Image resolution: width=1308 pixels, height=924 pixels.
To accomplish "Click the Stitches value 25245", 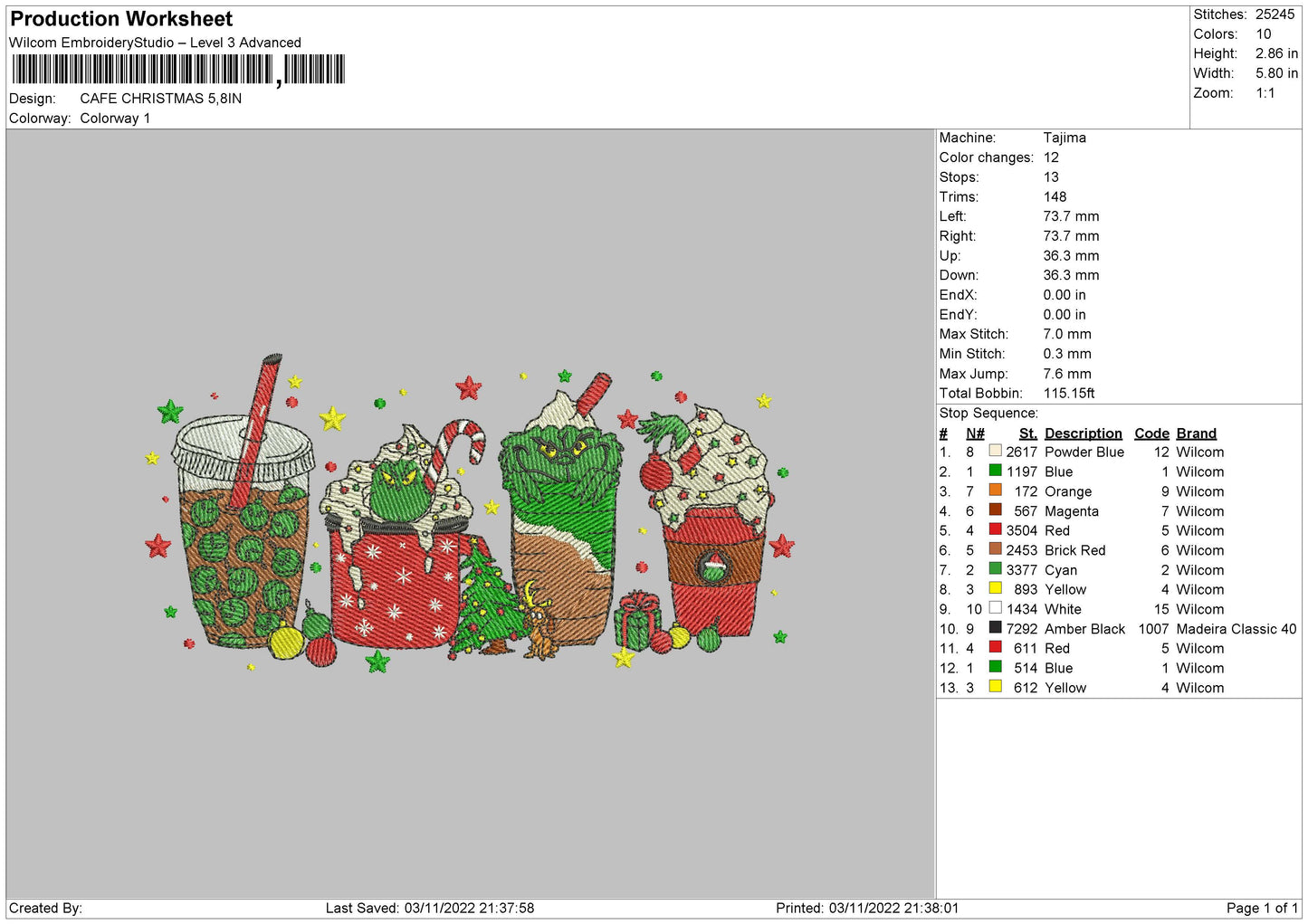I will [x=1275, y=14].
